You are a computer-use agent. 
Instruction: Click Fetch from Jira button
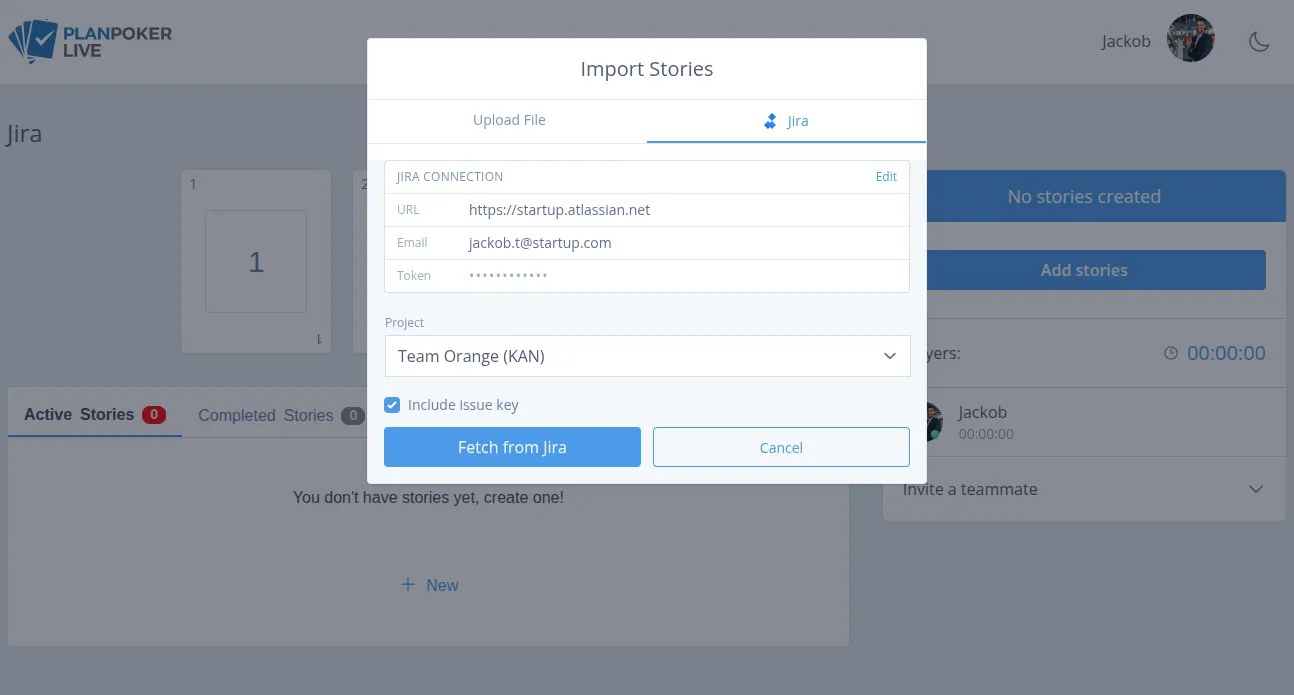pyautogui.click(x=512, y=447)
